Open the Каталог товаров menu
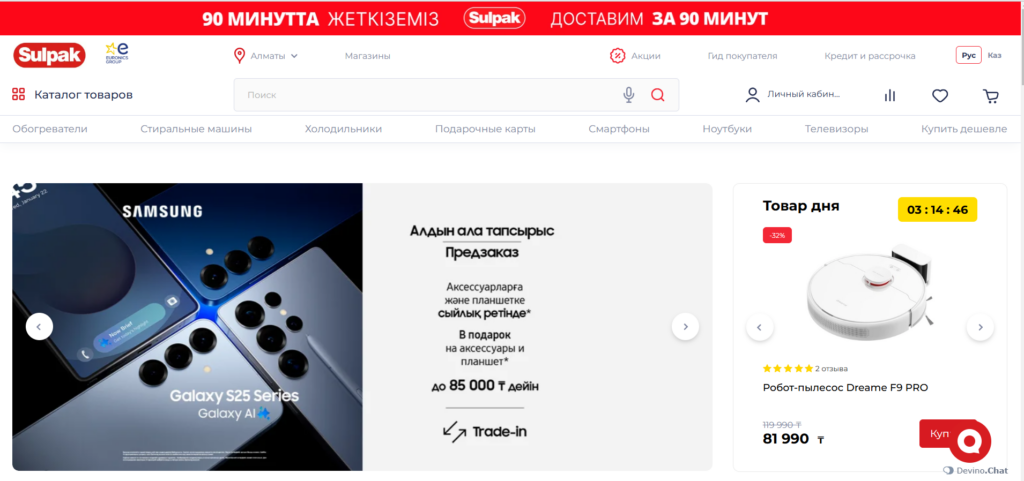This screenshot has width=1024, height=481. coord(72,95)
